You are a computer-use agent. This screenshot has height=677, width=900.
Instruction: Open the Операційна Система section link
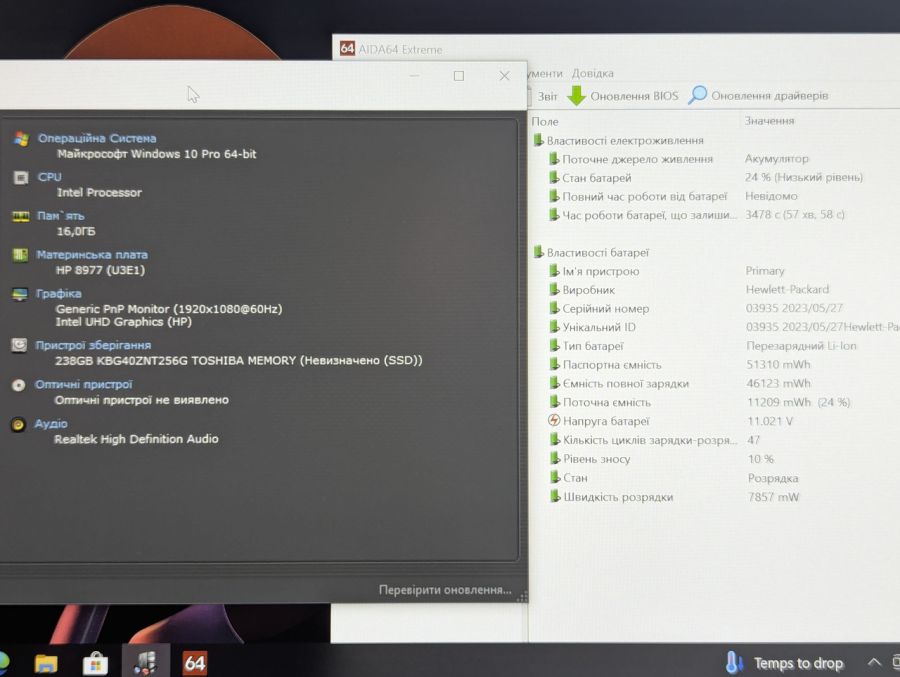point(97,138)
